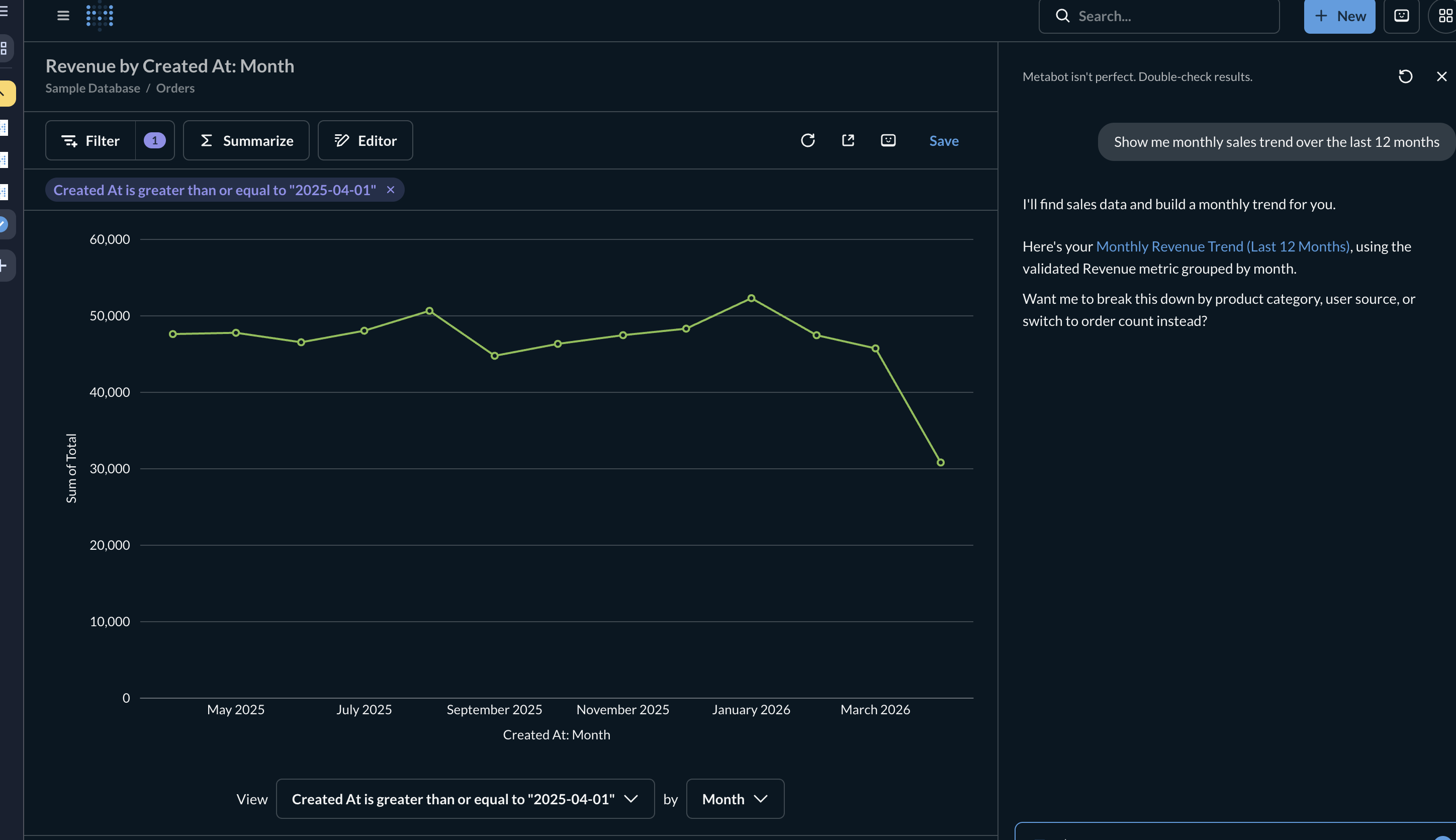This screenshot has width=1456, height=840.
Task: Click the question title Revenue by Created At: Month
Action: (x=169, y=66)
